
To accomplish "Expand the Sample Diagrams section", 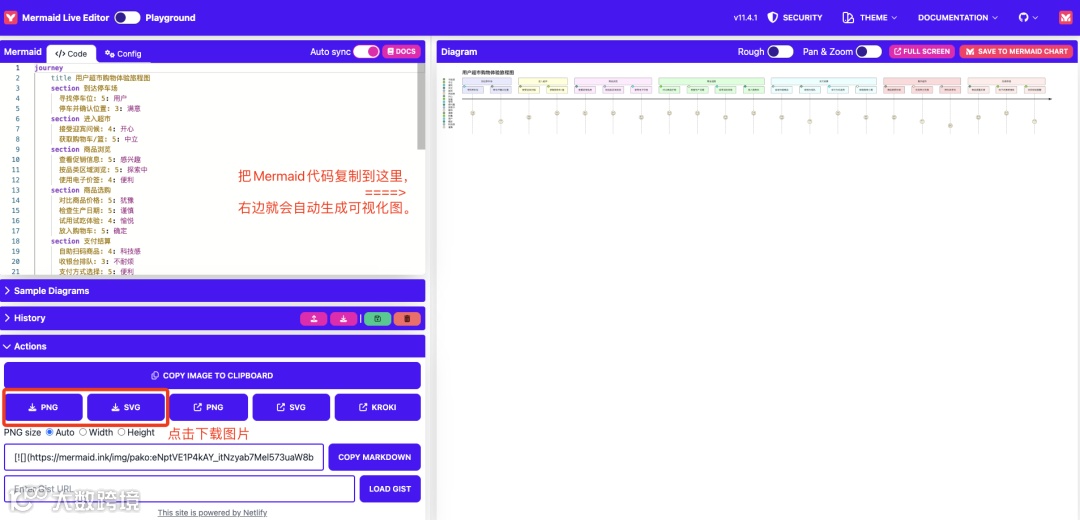I will tap(214, 291).
